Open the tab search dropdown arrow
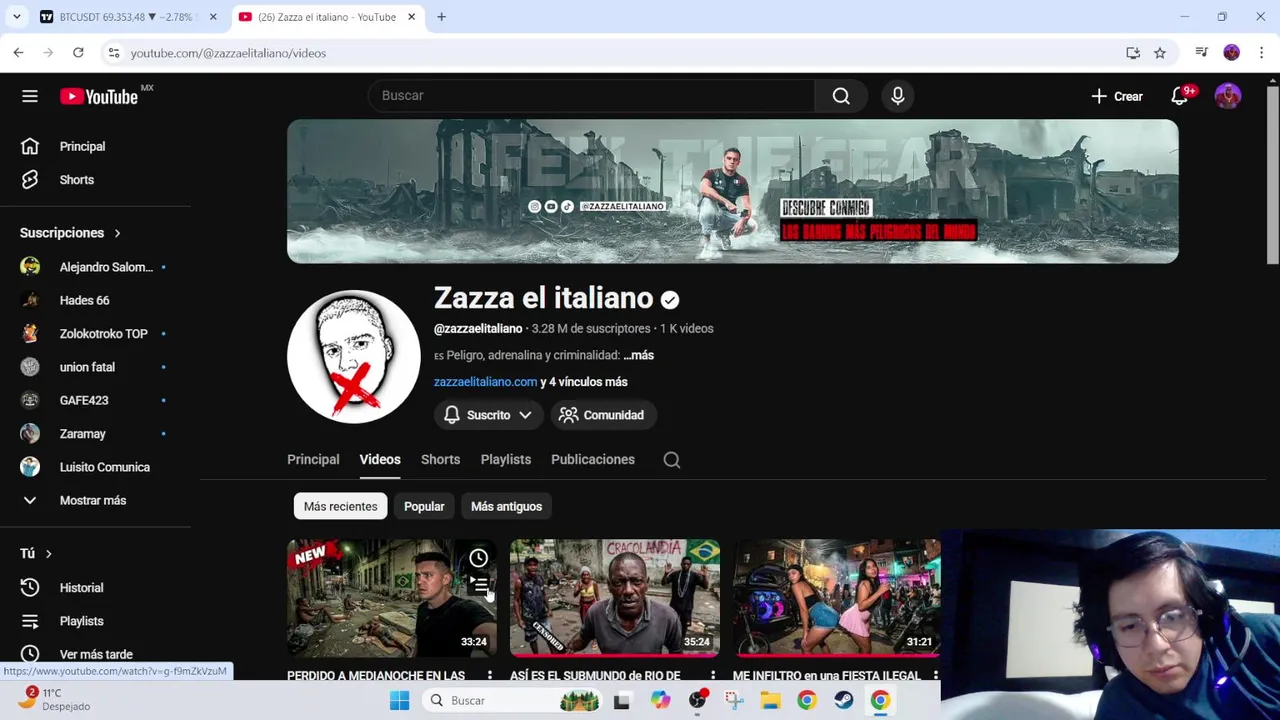Viewport: 1280px width, 720px height. (x=16, y=17)
